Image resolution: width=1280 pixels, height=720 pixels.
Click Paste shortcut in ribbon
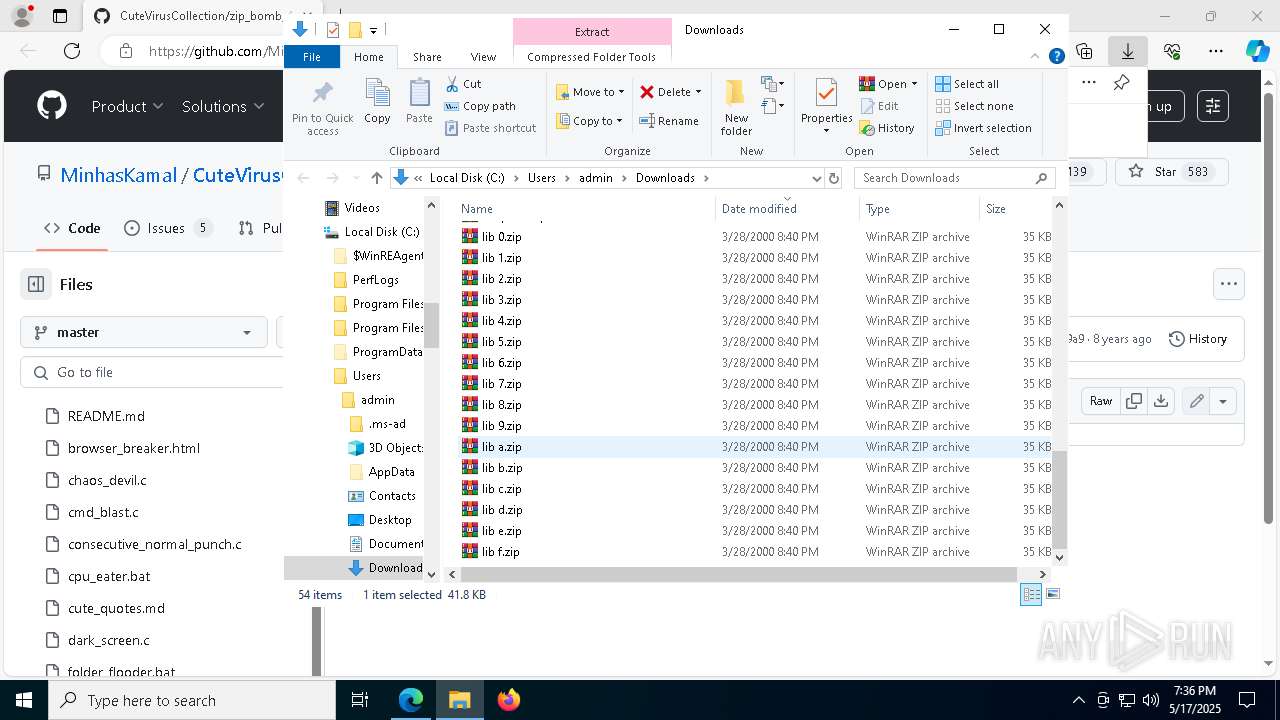[x=491, y=128]
